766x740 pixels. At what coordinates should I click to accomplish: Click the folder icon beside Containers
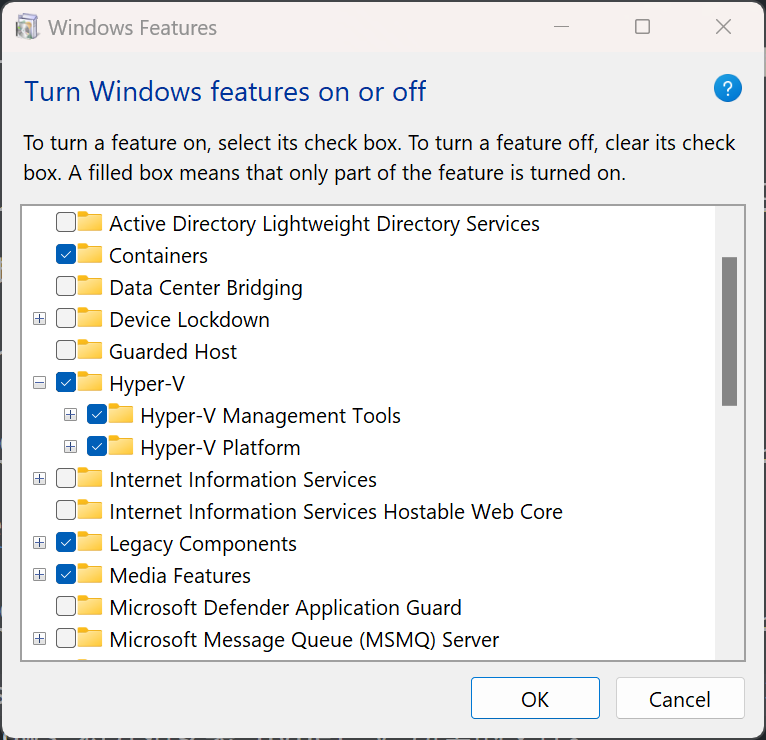[91, 255]
